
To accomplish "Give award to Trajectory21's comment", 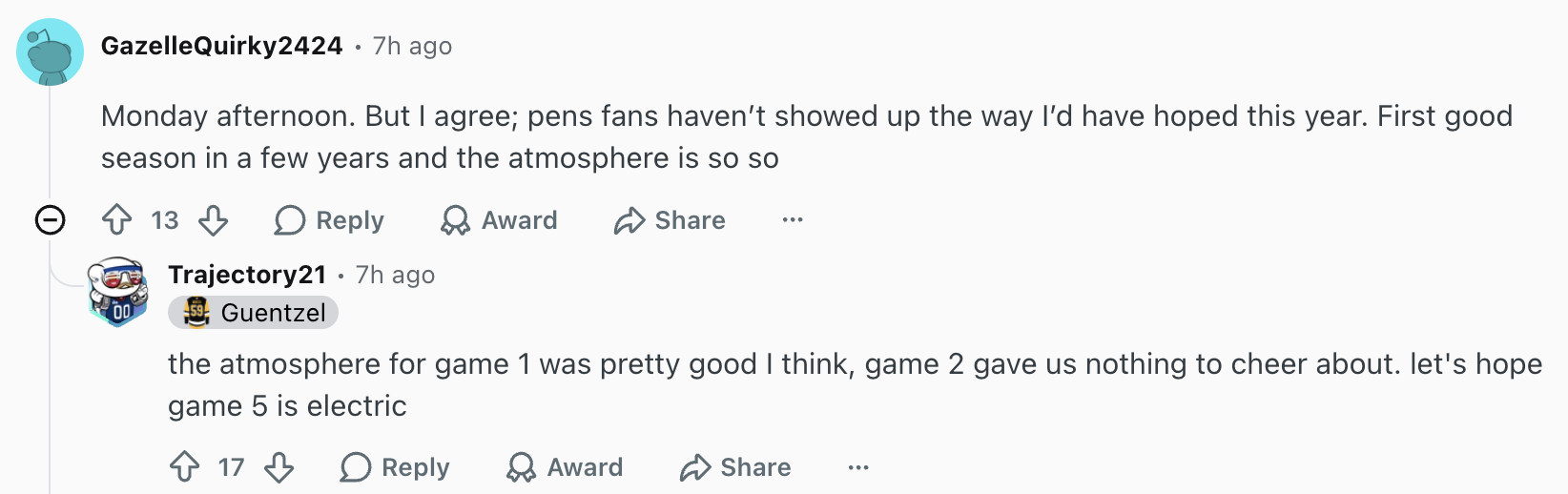I will (x=565, y=467).
